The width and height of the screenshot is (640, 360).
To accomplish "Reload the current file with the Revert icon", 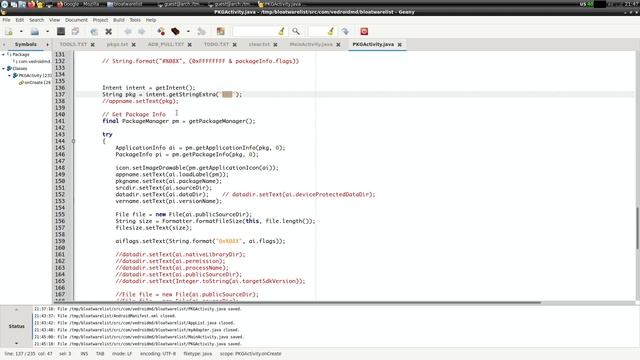I will 94,31.
